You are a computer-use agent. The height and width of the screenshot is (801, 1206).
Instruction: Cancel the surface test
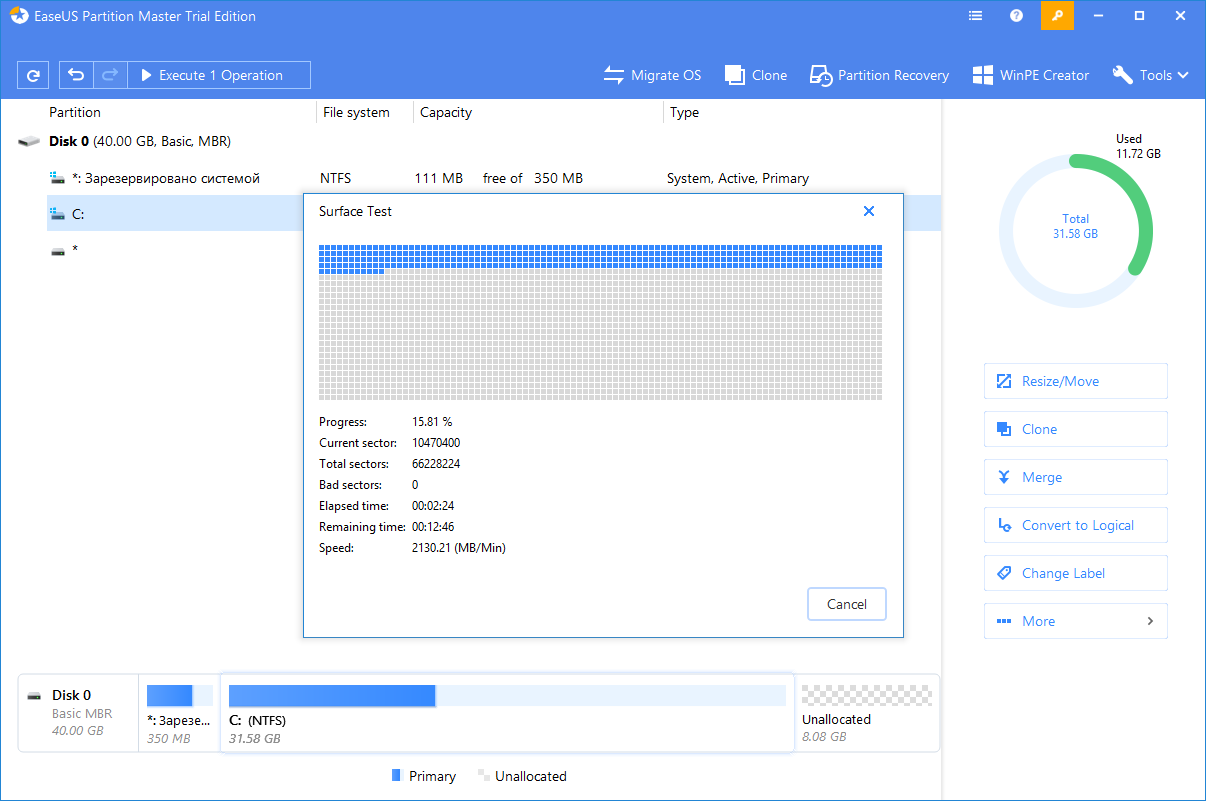847,604
